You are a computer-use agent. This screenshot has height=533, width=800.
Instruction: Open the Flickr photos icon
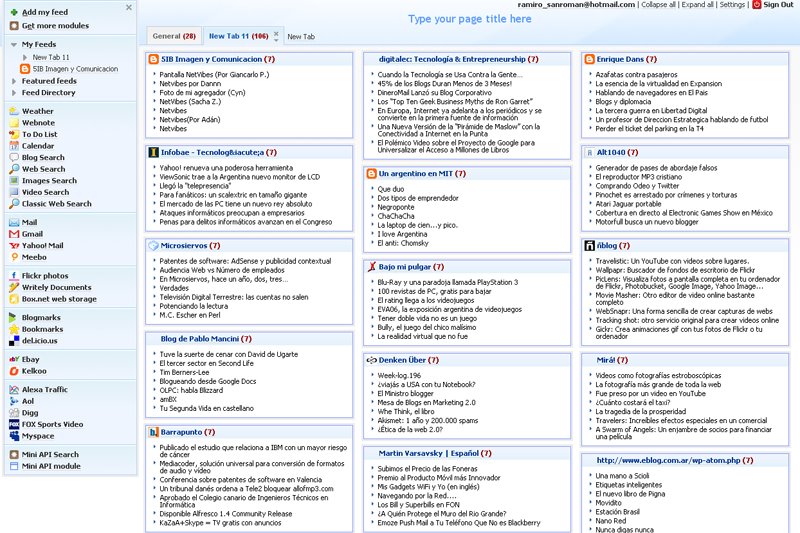coord(14,275)
